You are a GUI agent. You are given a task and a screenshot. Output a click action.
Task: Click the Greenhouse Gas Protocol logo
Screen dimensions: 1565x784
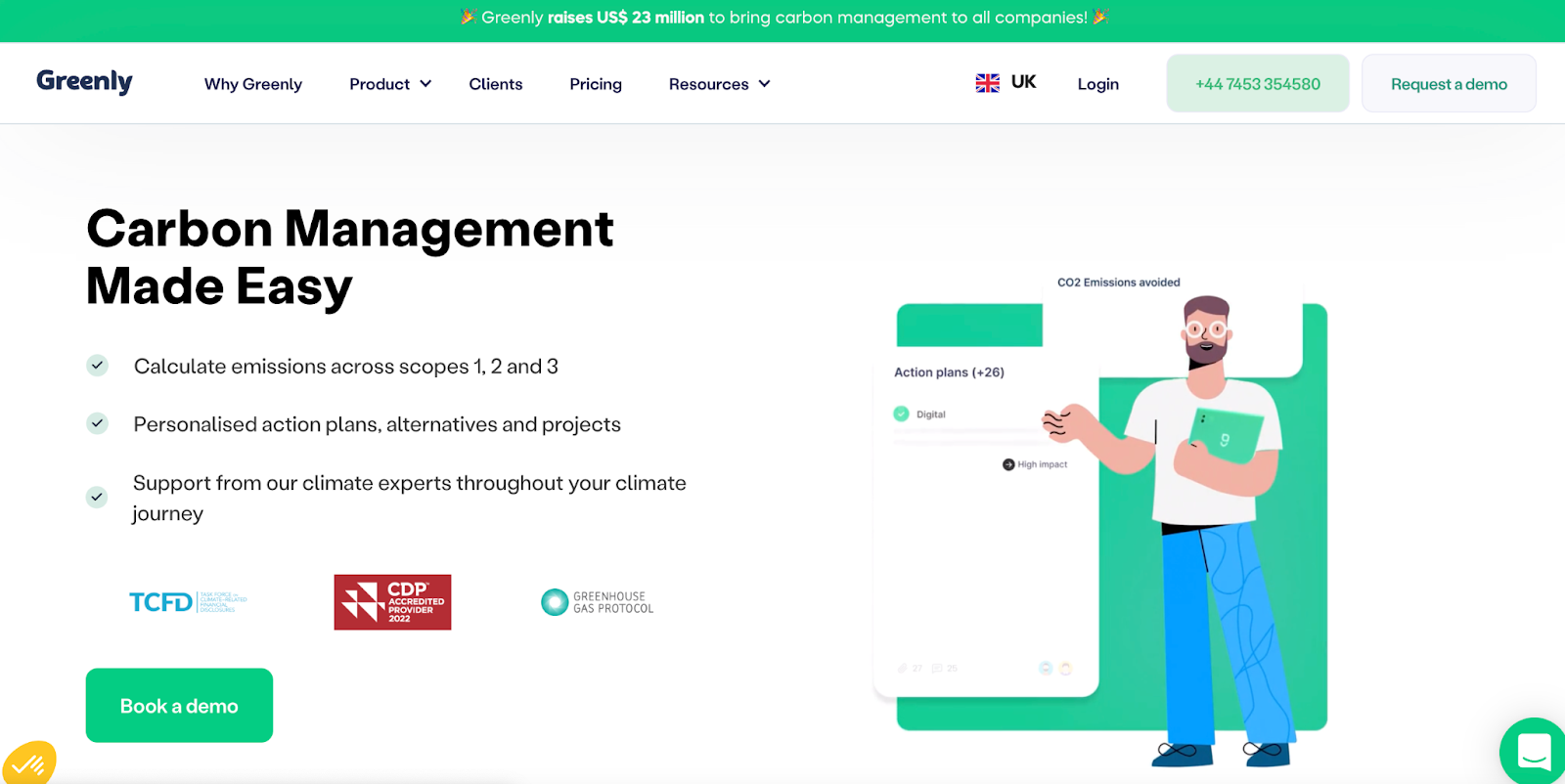(598, 602)
